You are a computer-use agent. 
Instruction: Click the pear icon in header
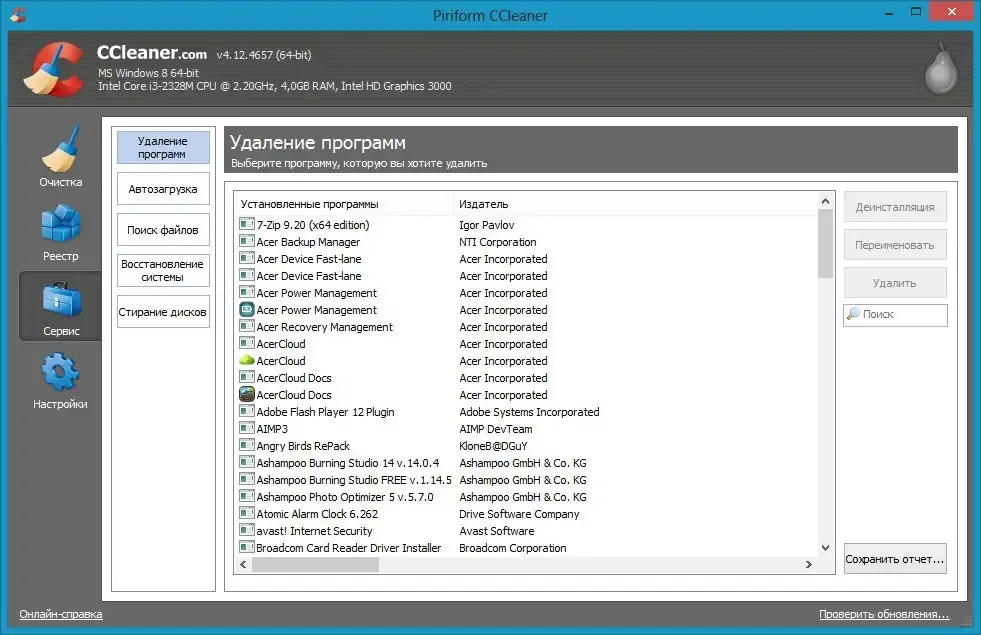pyautogui.click(x=941, y=68)
